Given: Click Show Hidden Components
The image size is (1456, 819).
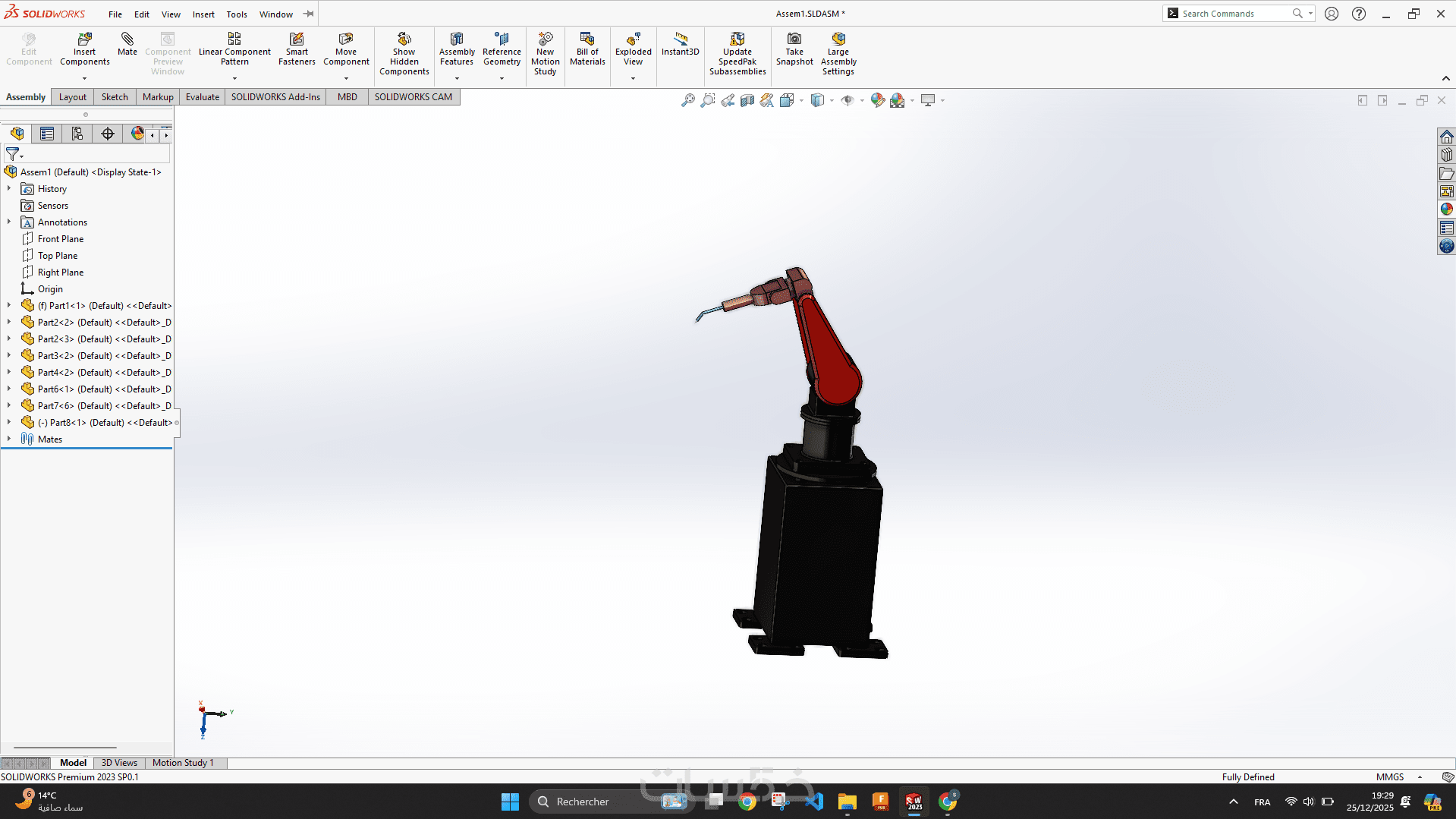Looking at the screenshot, I should pos(404,54).
